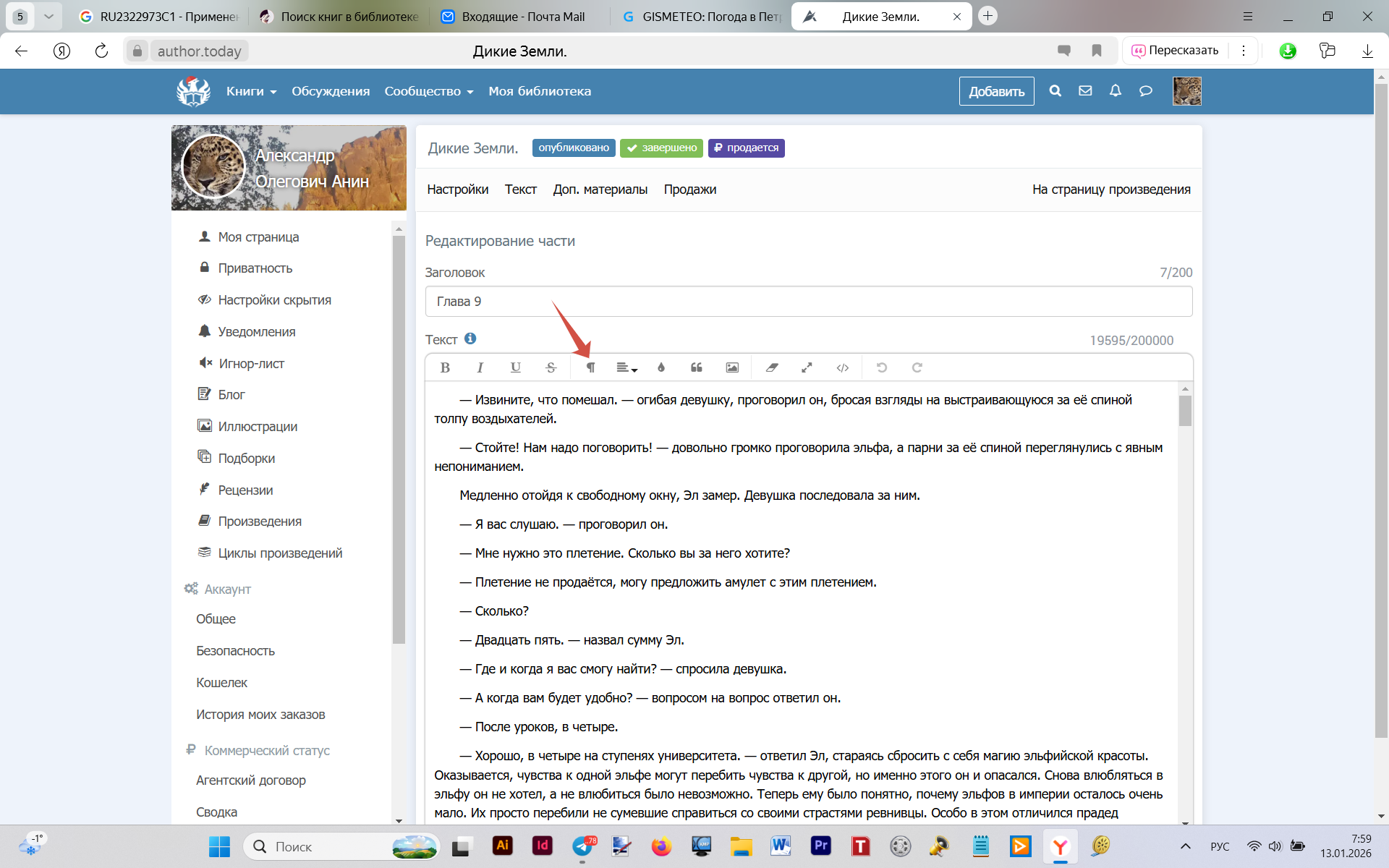Toggle italic formatting in editor toolbar
Screen dimensions: 1389x868
(480, 367)
